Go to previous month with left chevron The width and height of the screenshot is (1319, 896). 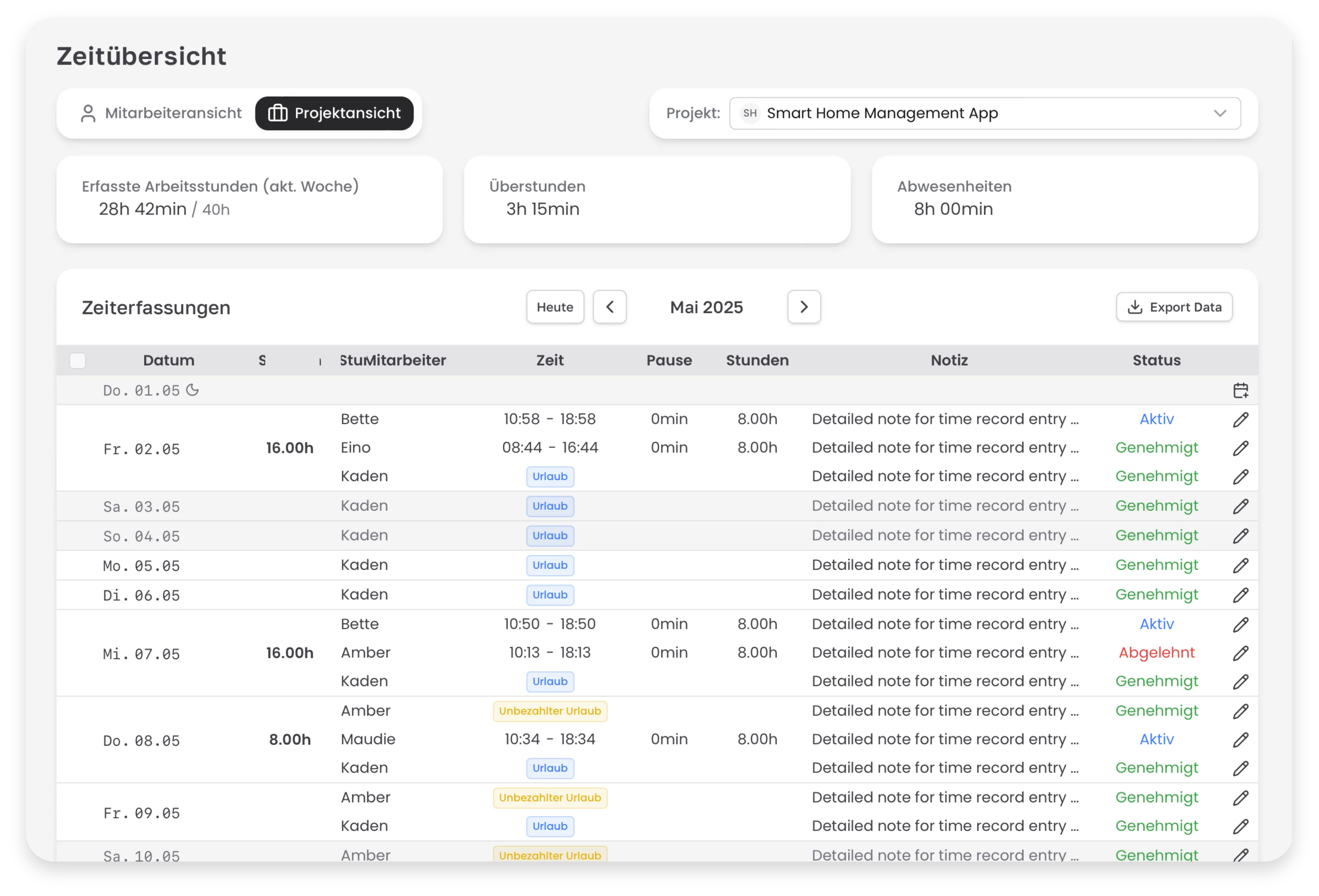610,307
